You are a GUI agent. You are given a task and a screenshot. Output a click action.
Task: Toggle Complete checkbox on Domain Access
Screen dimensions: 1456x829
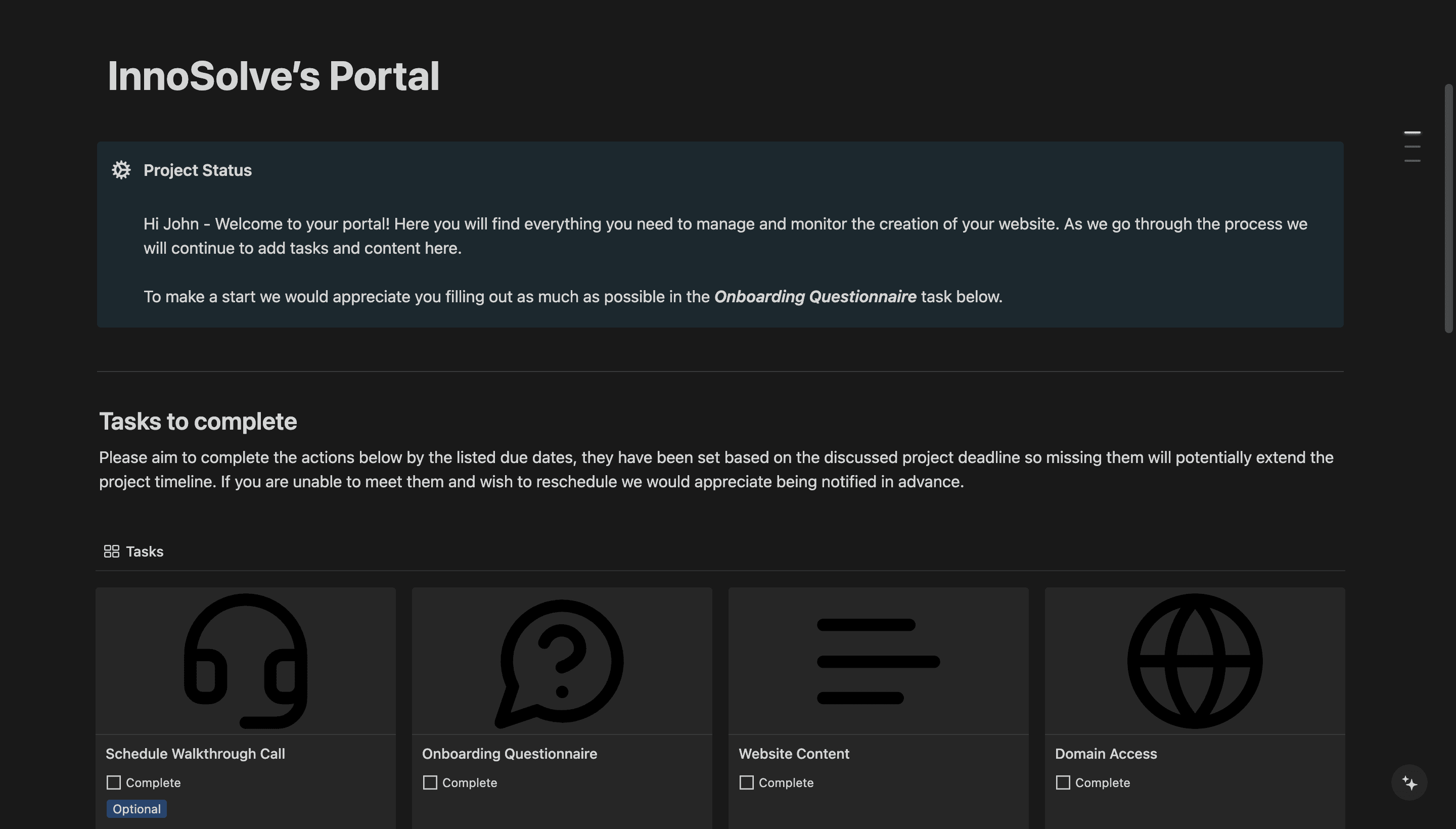pyautogui.click(x=1063, y=782)
